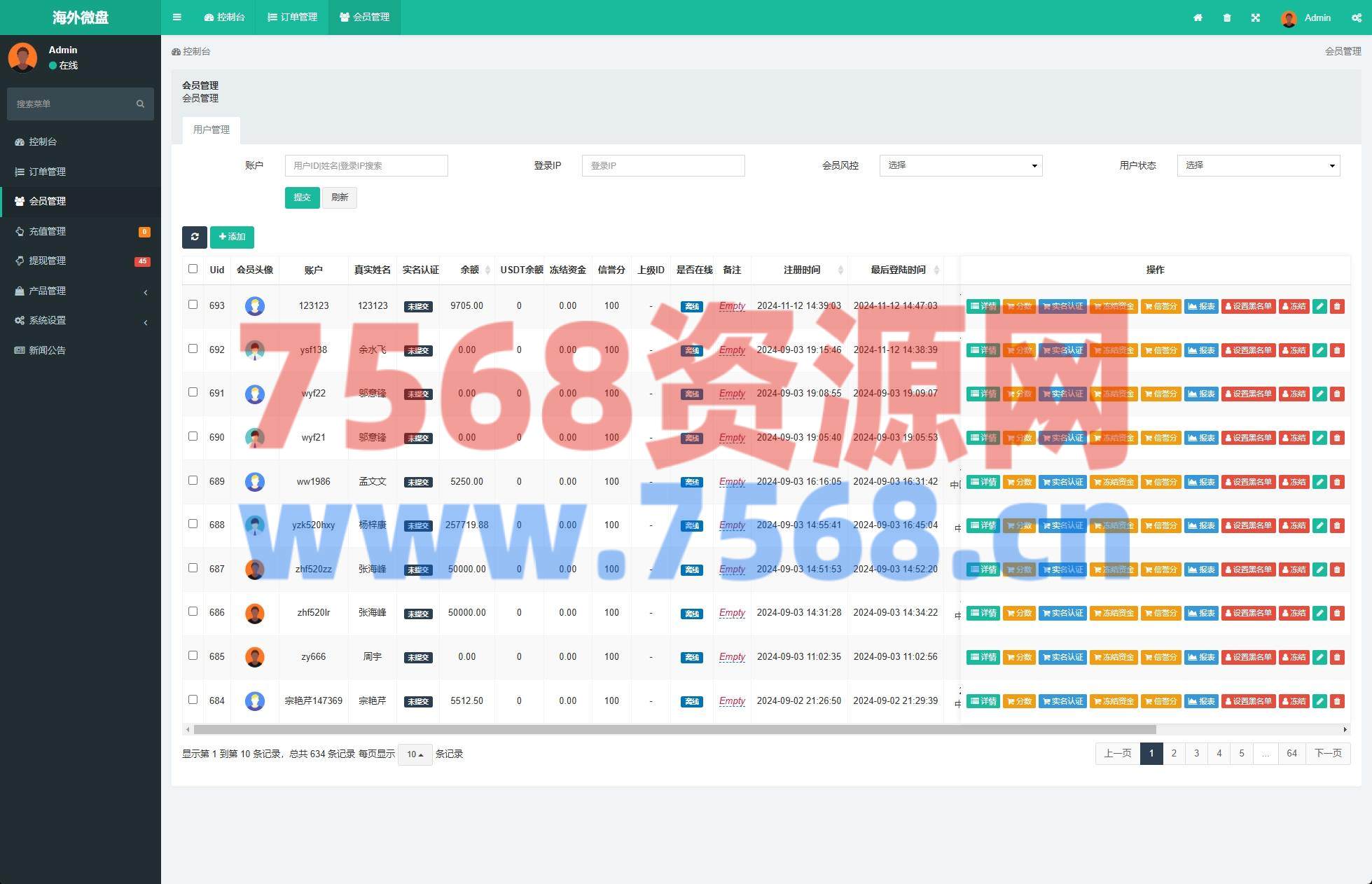
Task: Click green edit pencil for user 693
Action: point(1319,306)
